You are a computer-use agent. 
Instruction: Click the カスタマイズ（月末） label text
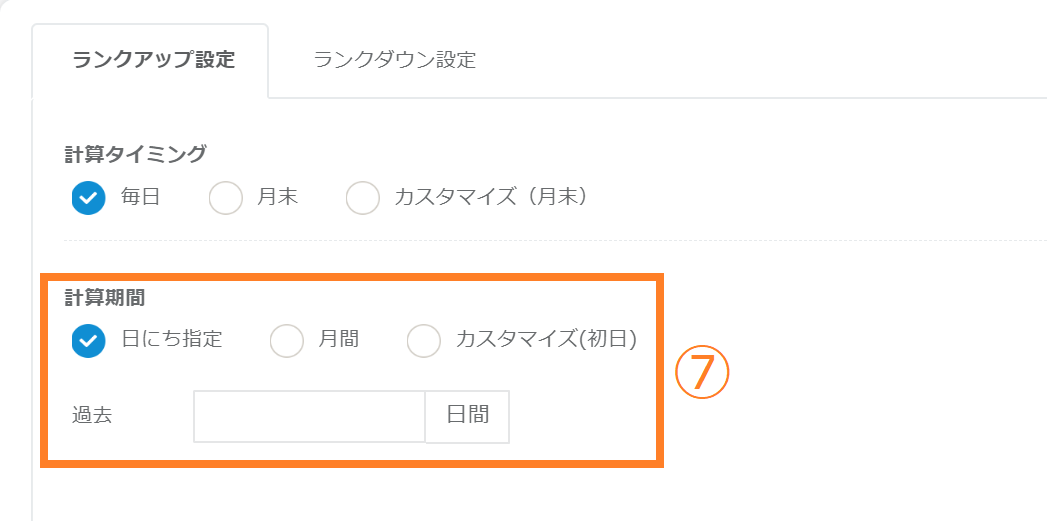coord(490,198)
